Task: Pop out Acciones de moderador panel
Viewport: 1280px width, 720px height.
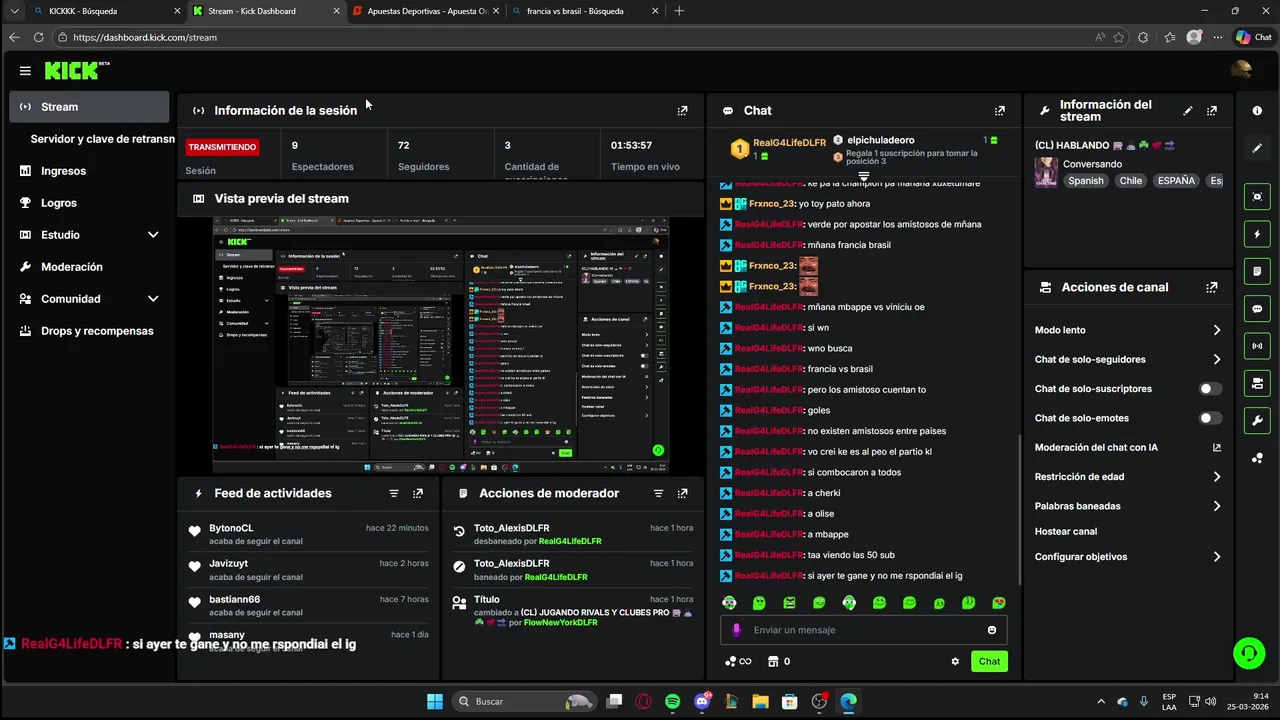Action: click(x=682, y=494)
